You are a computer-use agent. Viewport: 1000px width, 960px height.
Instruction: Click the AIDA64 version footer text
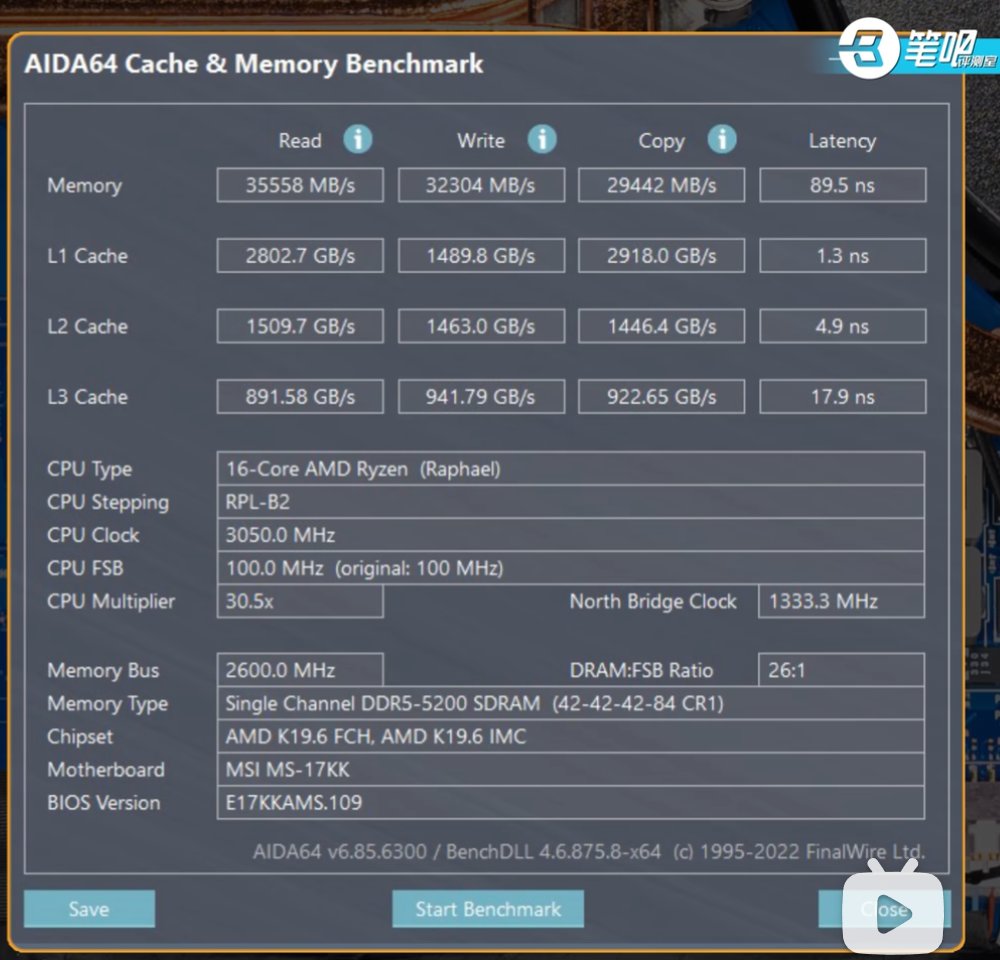tap(589, 852)
